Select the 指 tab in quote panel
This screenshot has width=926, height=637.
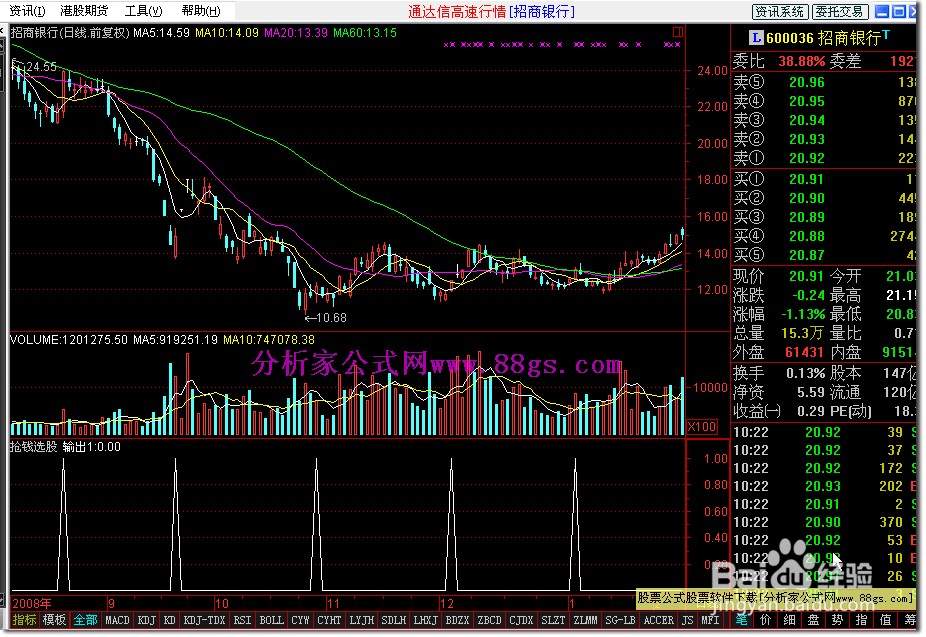tap(861, 620)
